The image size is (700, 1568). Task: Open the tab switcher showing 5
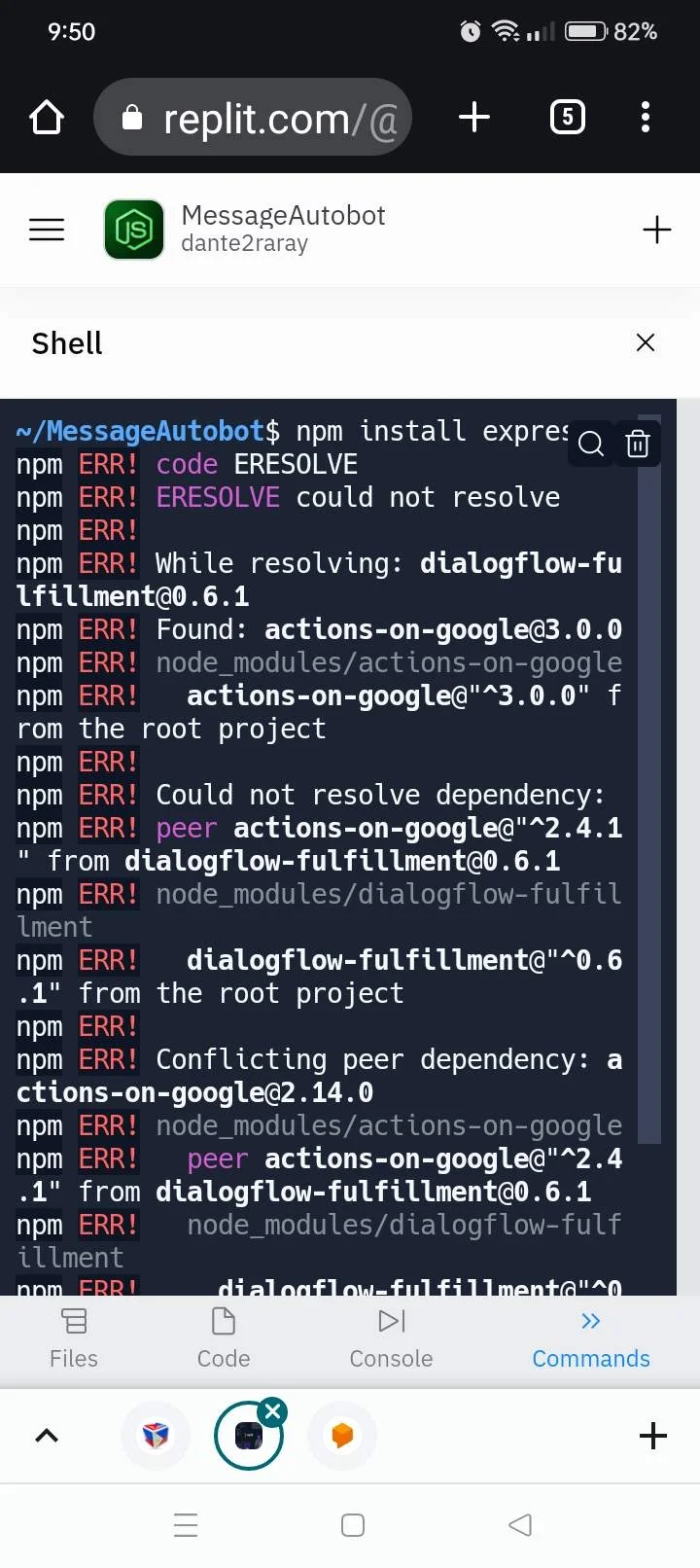[x=568, y=118]
